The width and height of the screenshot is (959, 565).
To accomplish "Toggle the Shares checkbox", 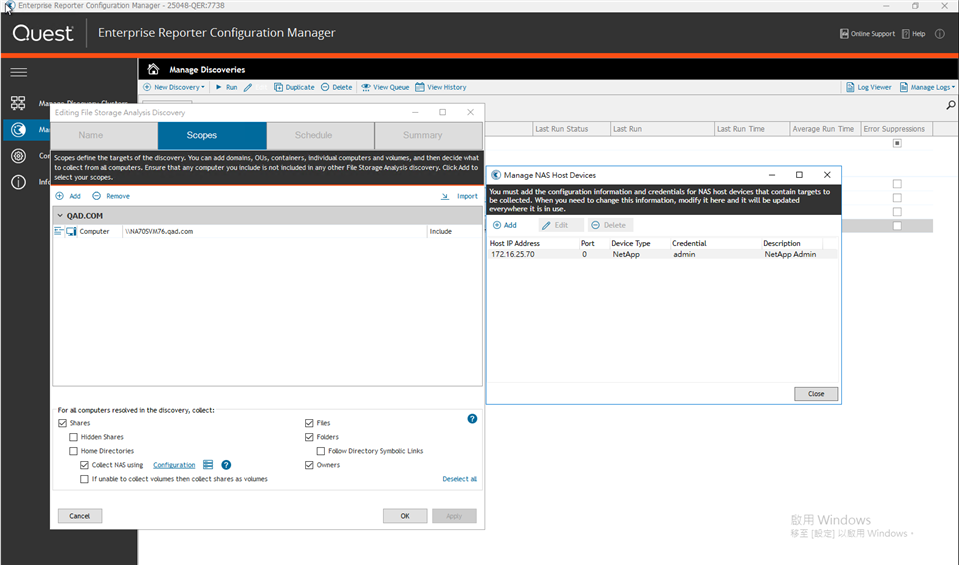I will pyautogui.click(x=62, y=423).
